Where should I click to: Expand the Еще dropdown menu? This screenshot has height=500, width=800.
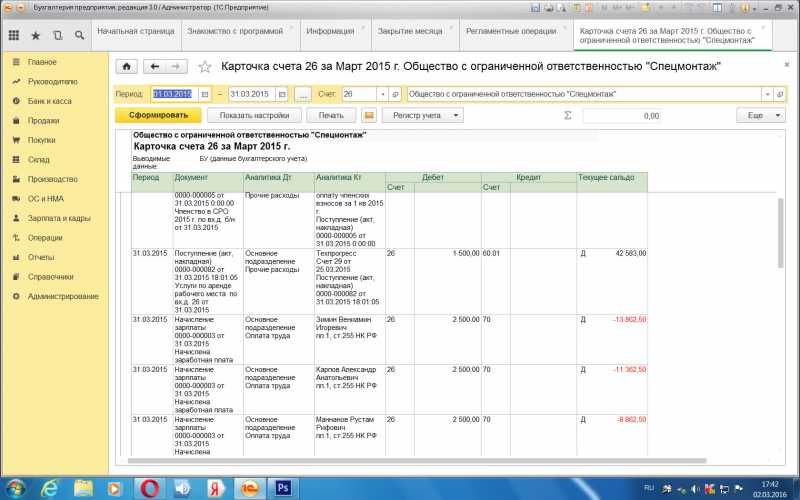pyautogui.click(x=760, y=115)
